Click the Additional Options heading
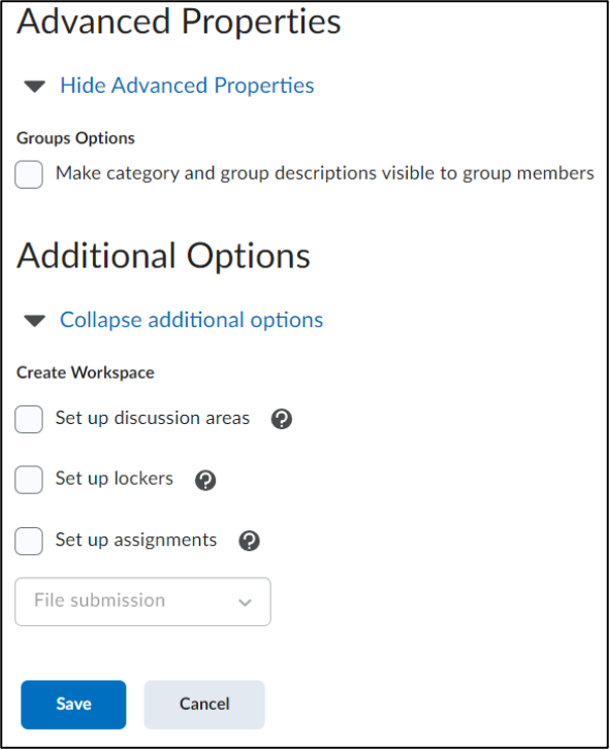Image resolution: width=610 pixels, height=750 pixels. point(164,256)
